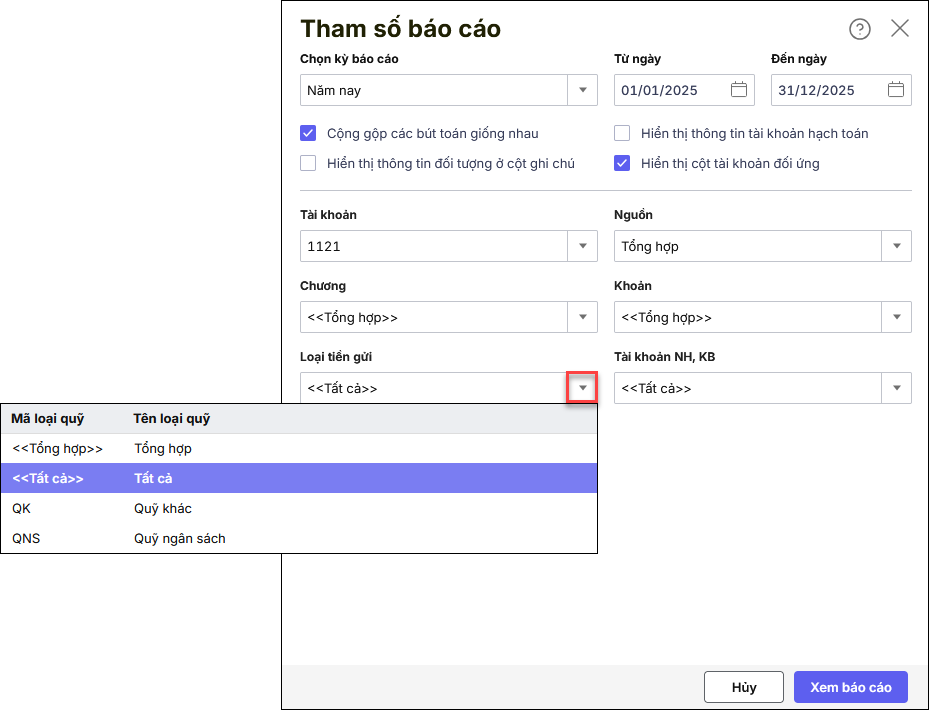Open the Đến ngày calendar picker
Screen dimensions: 929x710
896,90
